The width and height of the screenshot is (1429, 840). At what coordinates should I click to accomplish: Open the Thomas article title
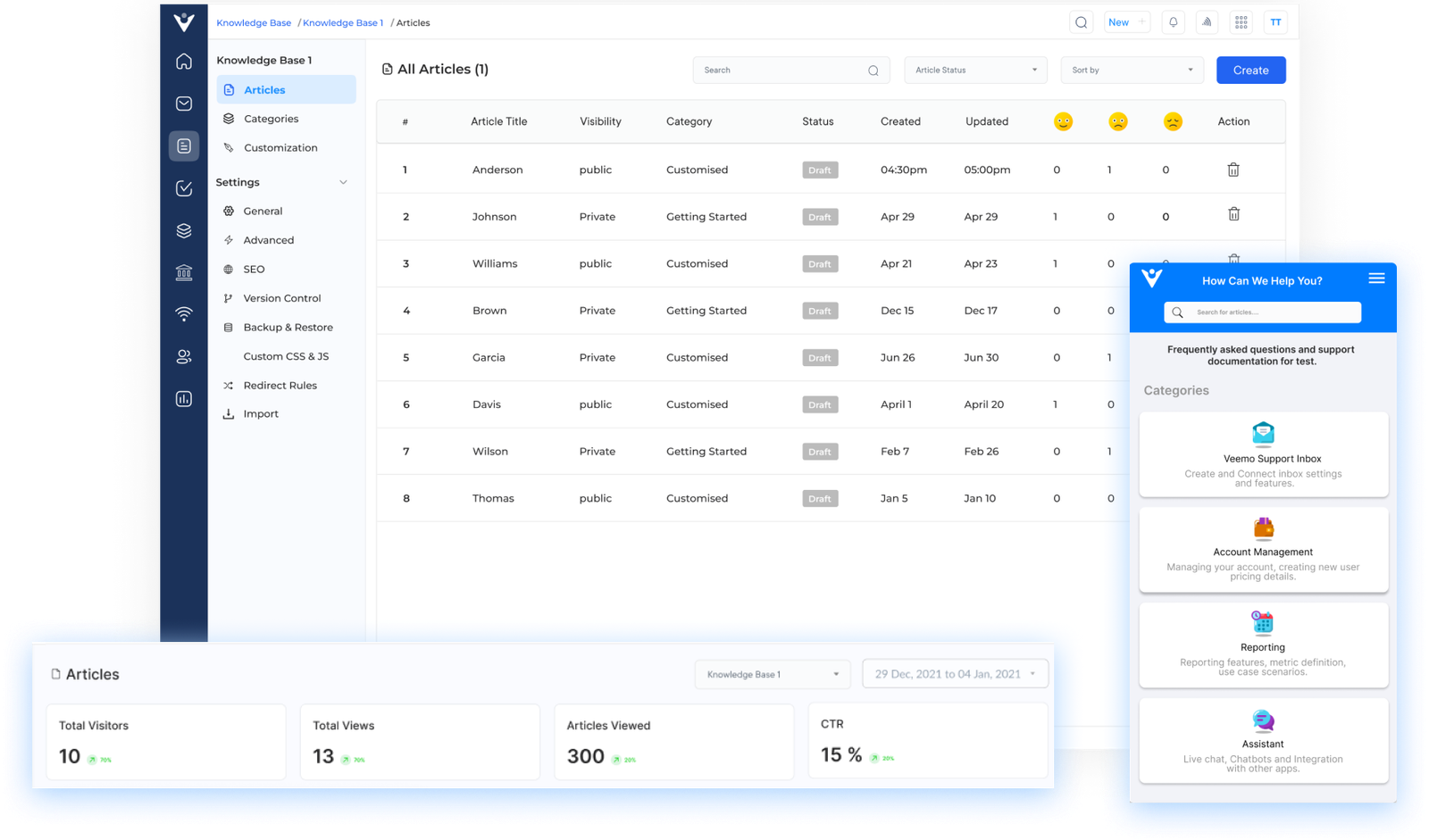493,499
